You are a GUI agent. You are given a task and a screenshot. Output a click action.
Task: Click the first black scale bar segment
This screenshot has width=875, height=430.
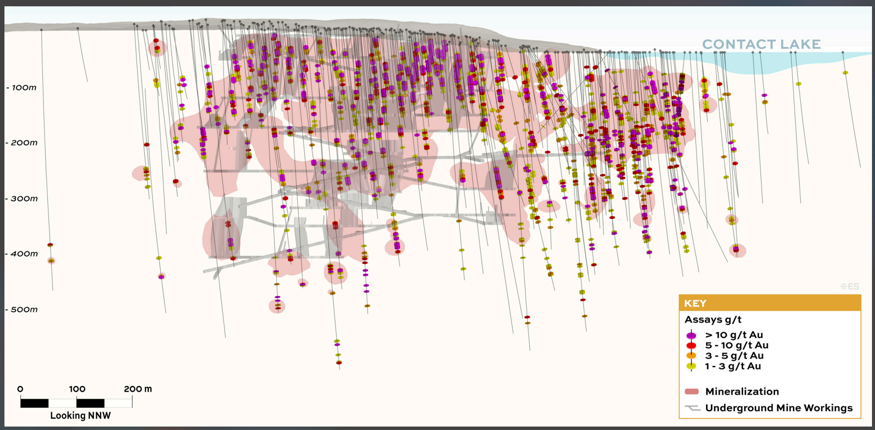click(x=35, y=403)
